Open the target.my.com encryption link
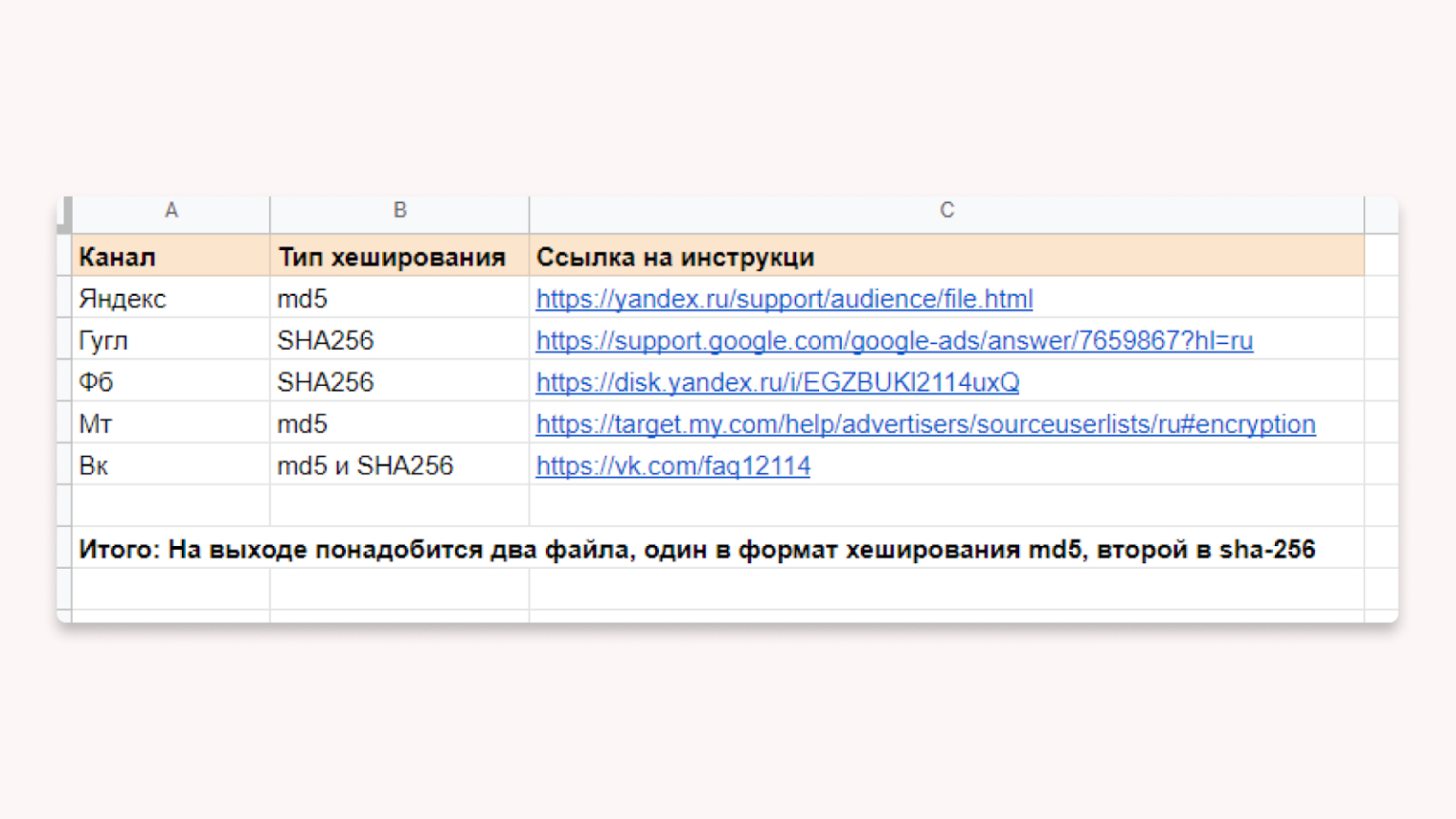 click(x=925, y=424)
